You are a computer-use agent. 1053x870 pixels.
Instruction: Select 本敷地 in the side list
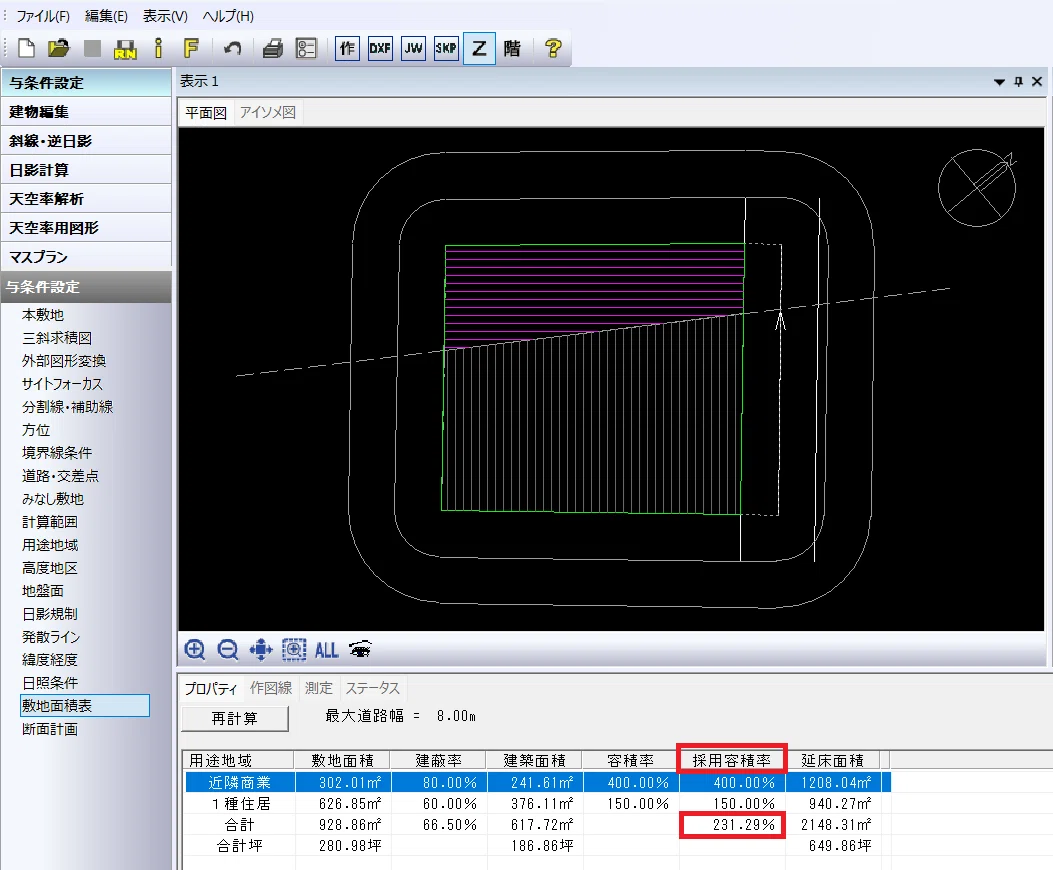[x=43, y=315]
